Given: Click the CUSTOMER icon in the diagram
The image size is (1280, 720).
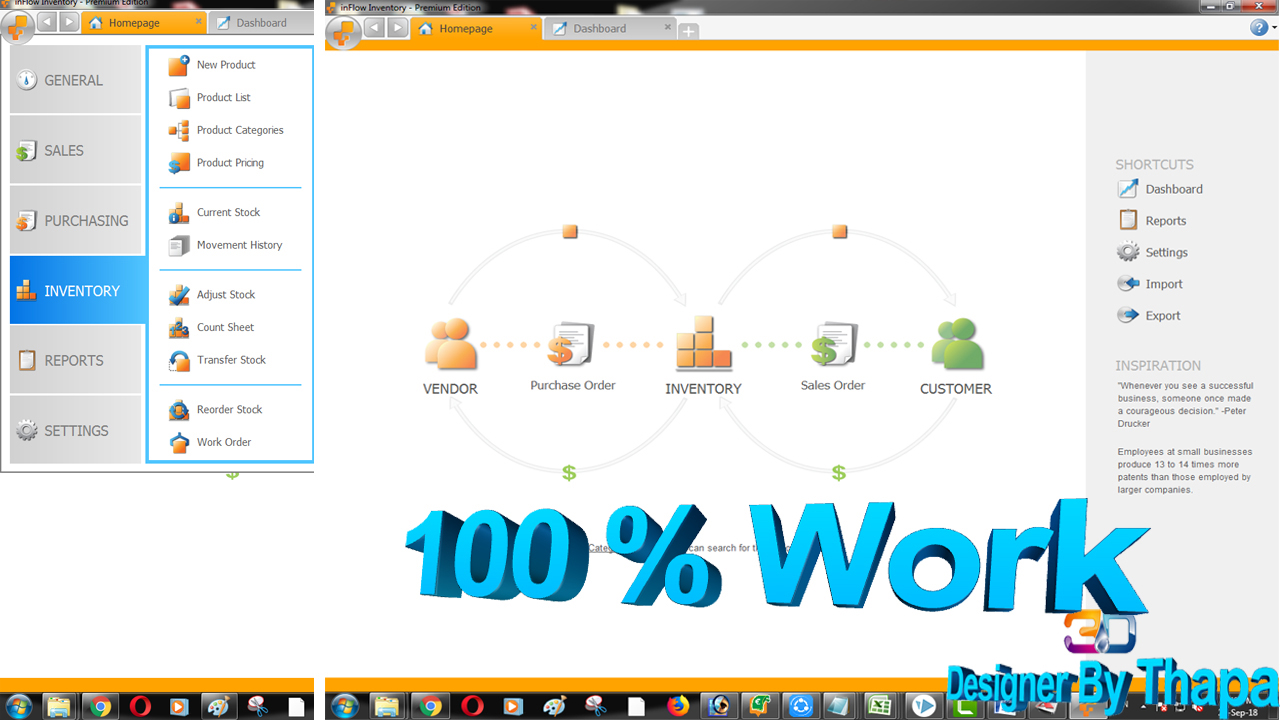Looking at the screenshot, I should click(957, 345).
